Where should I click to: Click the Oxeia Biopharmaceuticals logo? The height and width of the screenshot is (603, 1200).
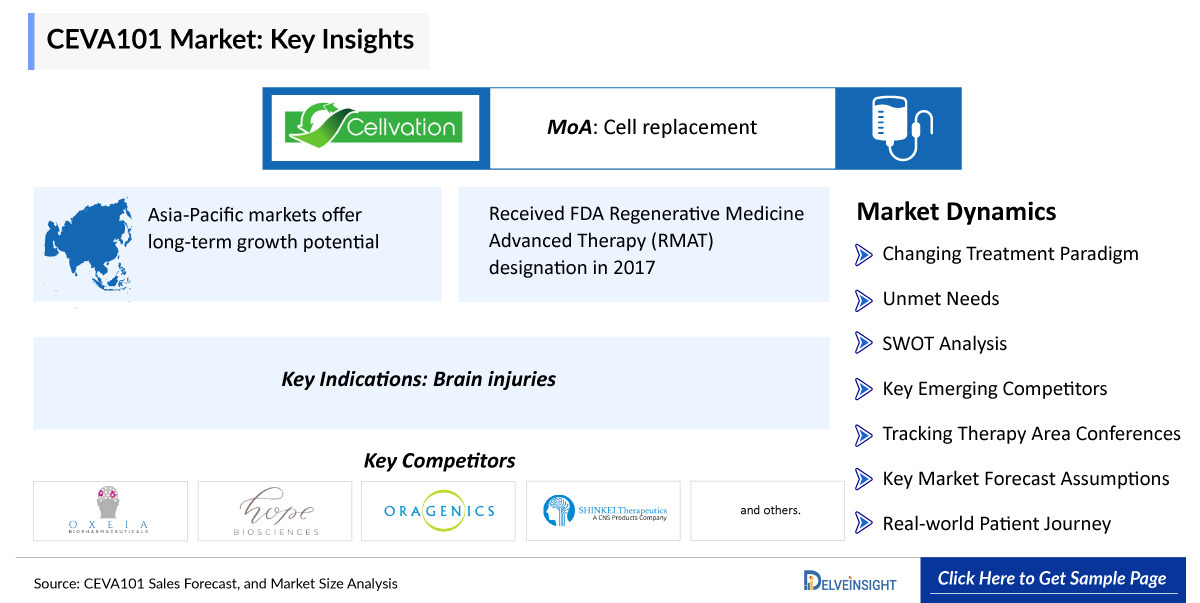(x=110, y=511)
